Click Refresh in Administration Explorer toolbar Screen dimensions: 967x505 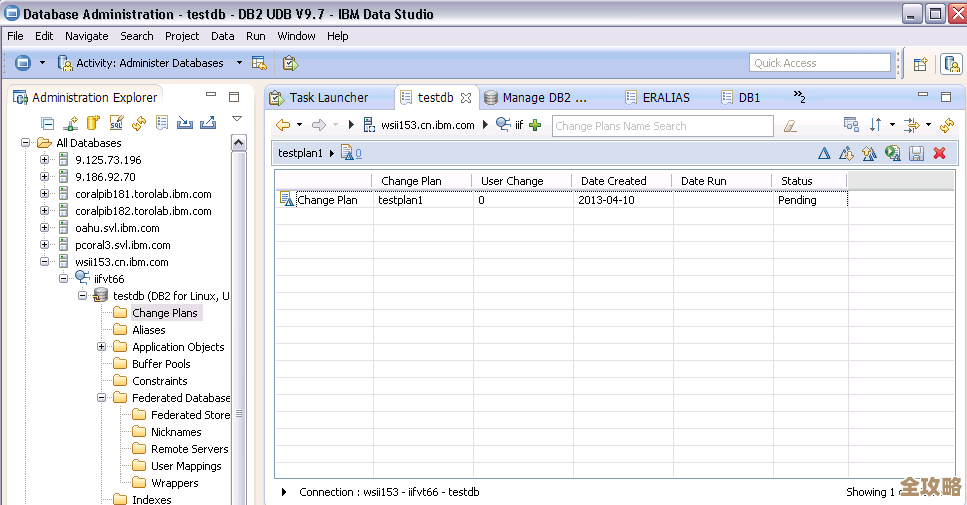139,123
